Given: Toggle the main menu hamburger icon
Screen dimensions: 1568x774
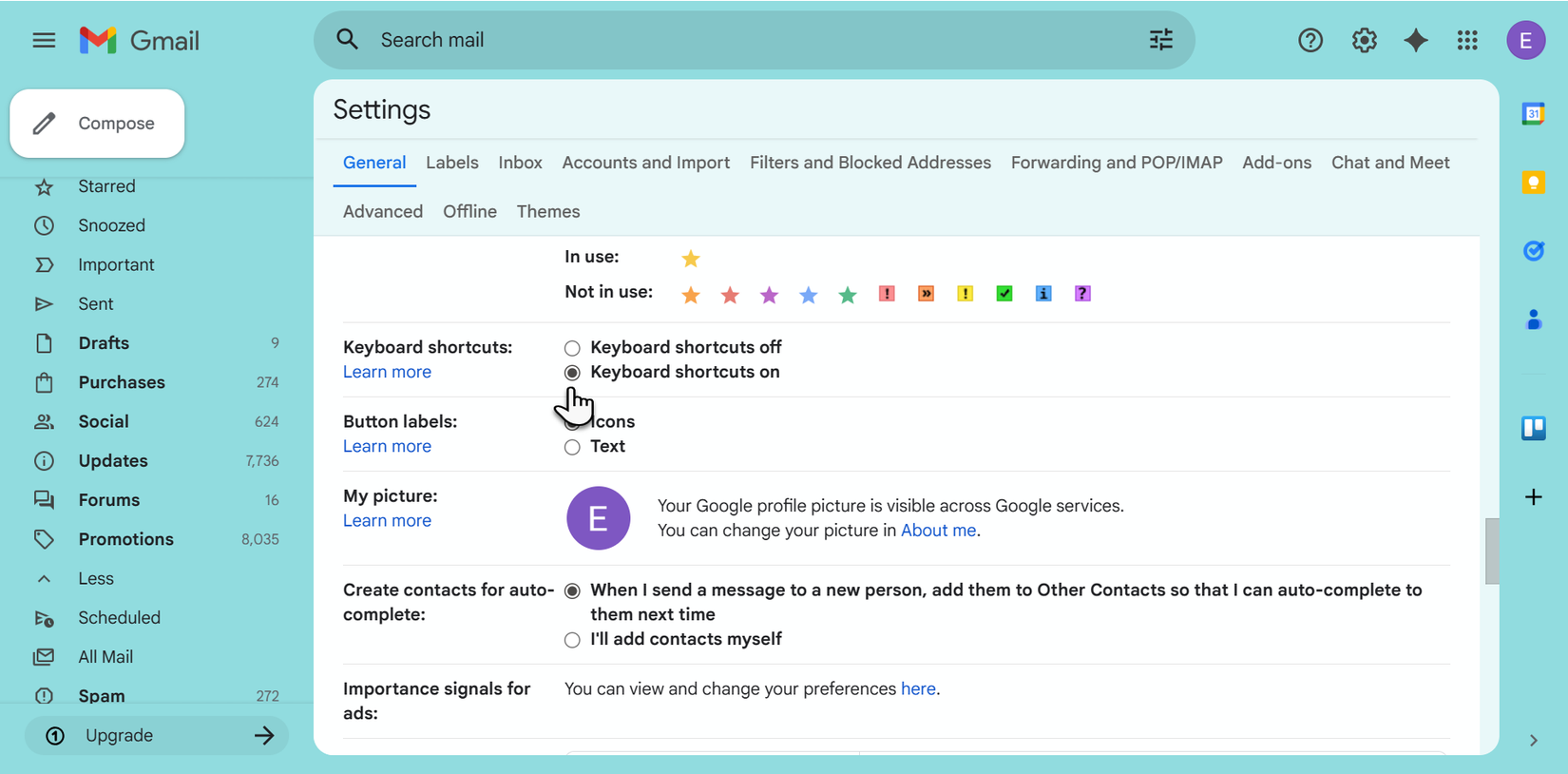Looking at the screenshot, I should coord(44,40).
